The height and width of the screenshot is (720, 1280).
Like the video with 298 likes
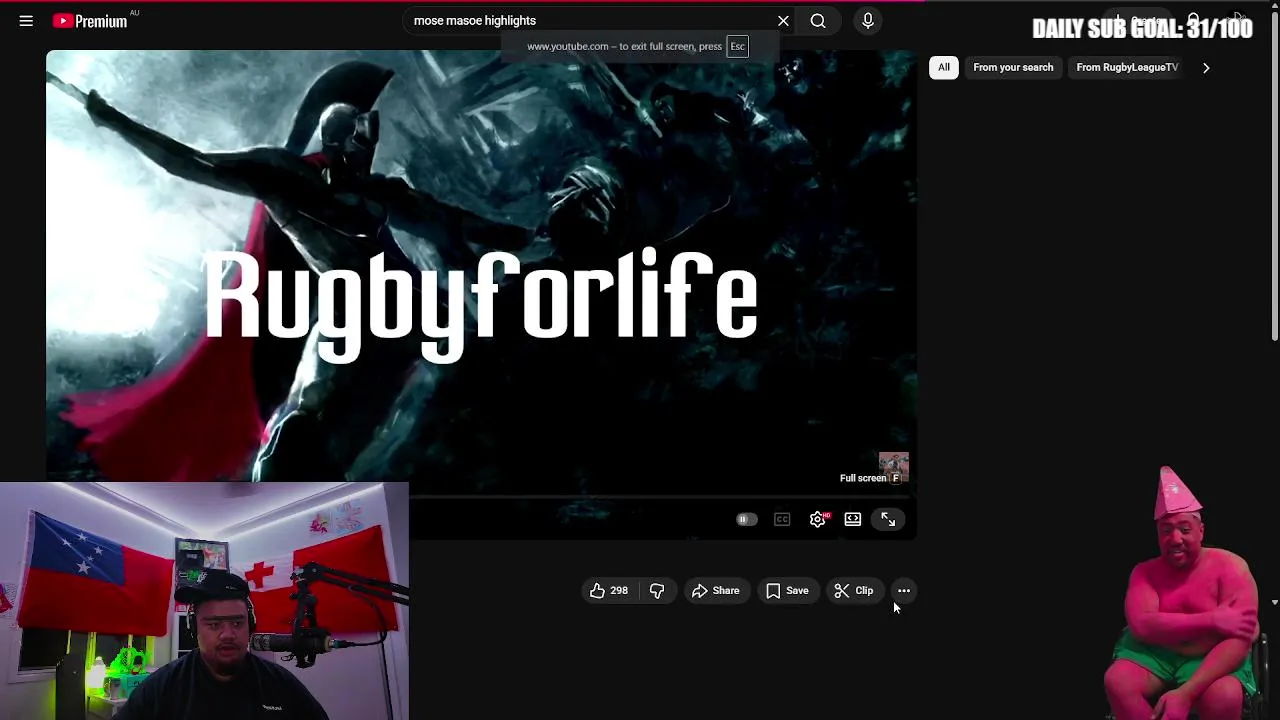pyautogui.click(x=608, y=591)
